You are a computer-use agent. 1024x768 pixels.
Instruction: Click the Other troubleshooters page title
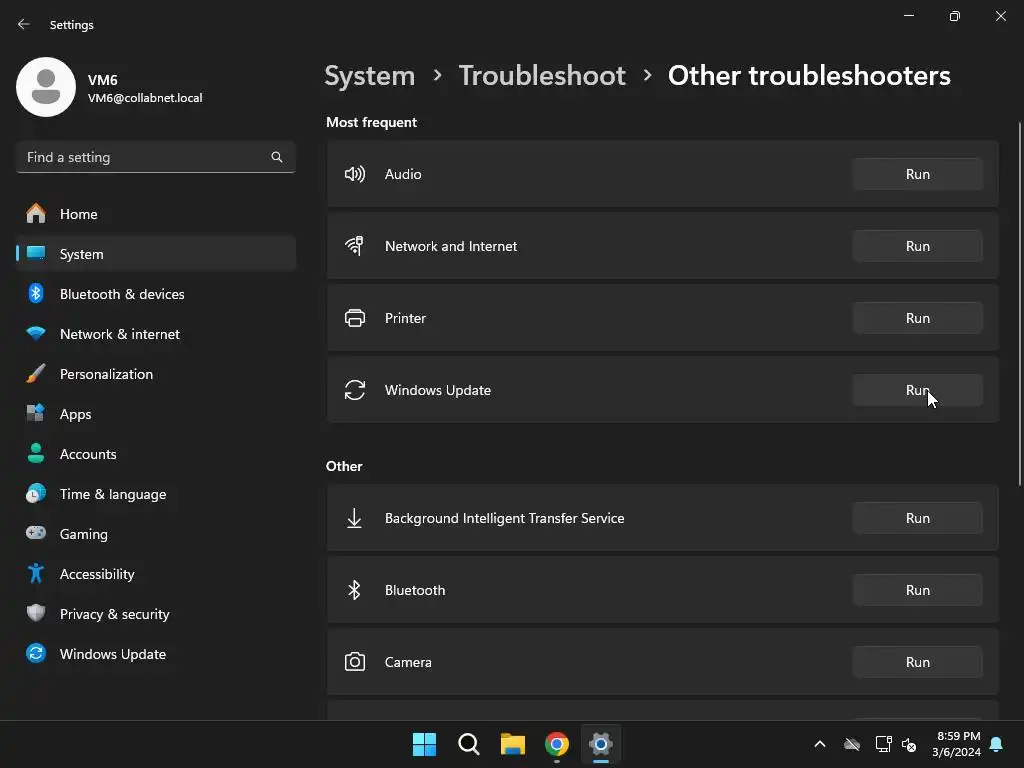(809, 76)
